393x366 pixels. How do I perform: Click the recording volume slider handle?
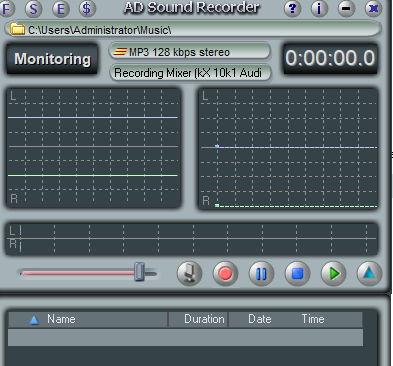[139, 272]
